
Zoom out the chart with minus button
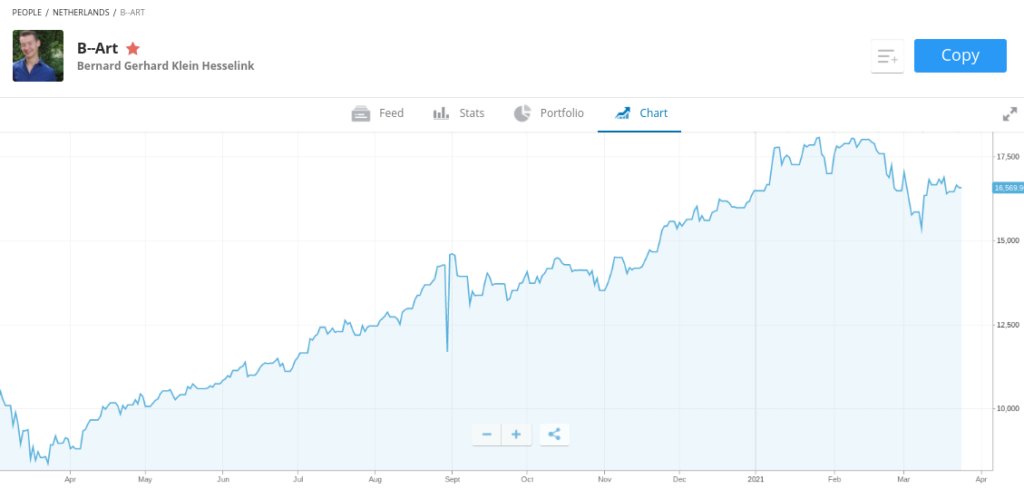coord(487,434)
